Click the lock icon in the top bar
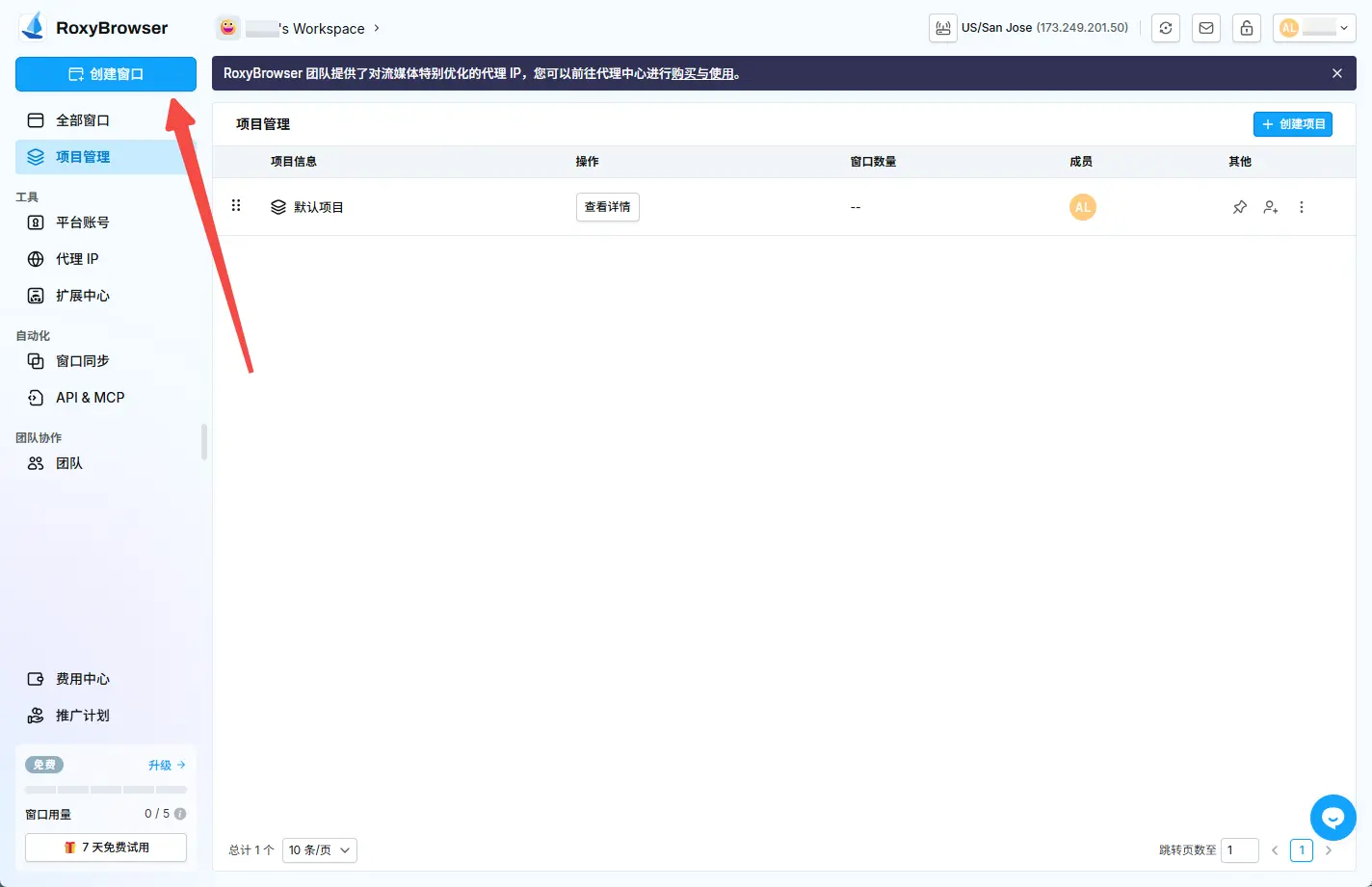The image size is (1372, 887). 1246,28
